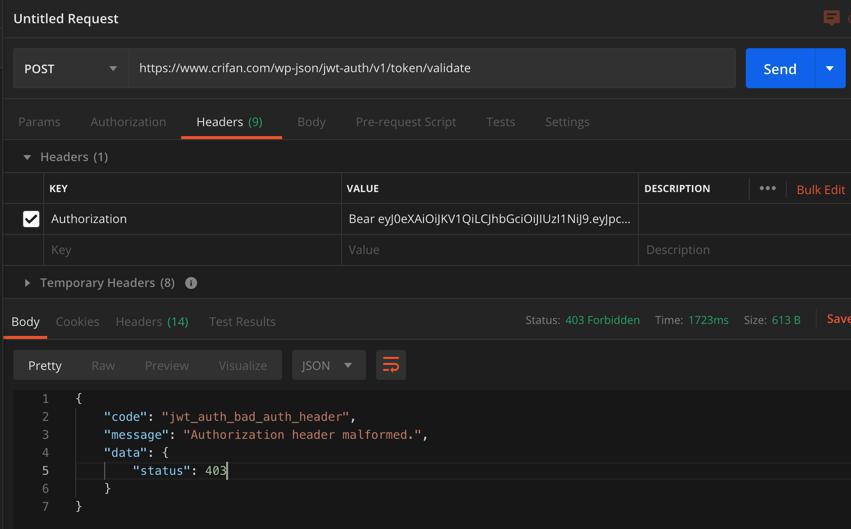The height and width of the screenshot is (529, 851).
Task: Click the Temporary Headers info icon
Action: (x=191, y=283)
